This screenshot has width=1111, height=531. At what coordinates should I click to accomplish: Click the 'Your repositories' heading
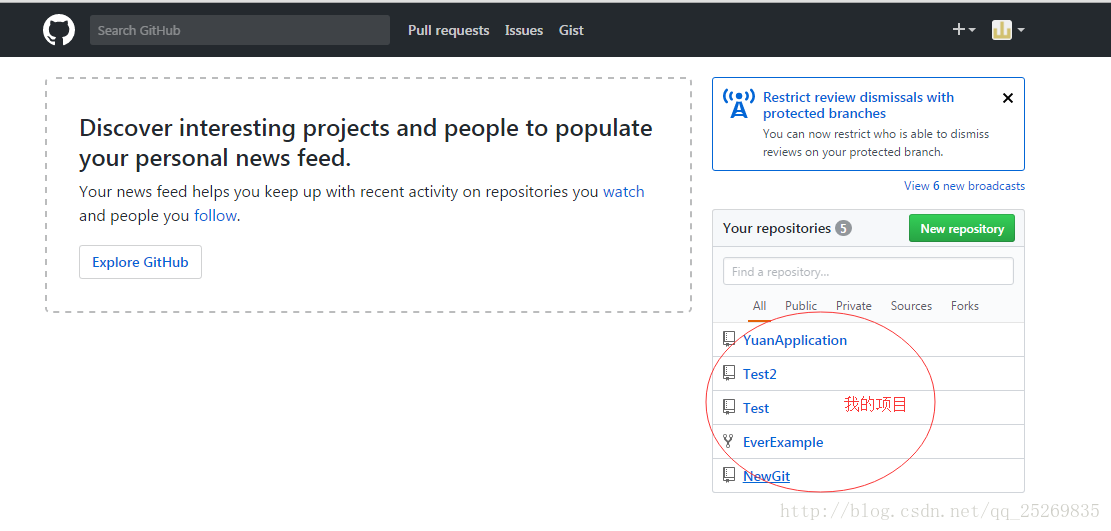777,228
